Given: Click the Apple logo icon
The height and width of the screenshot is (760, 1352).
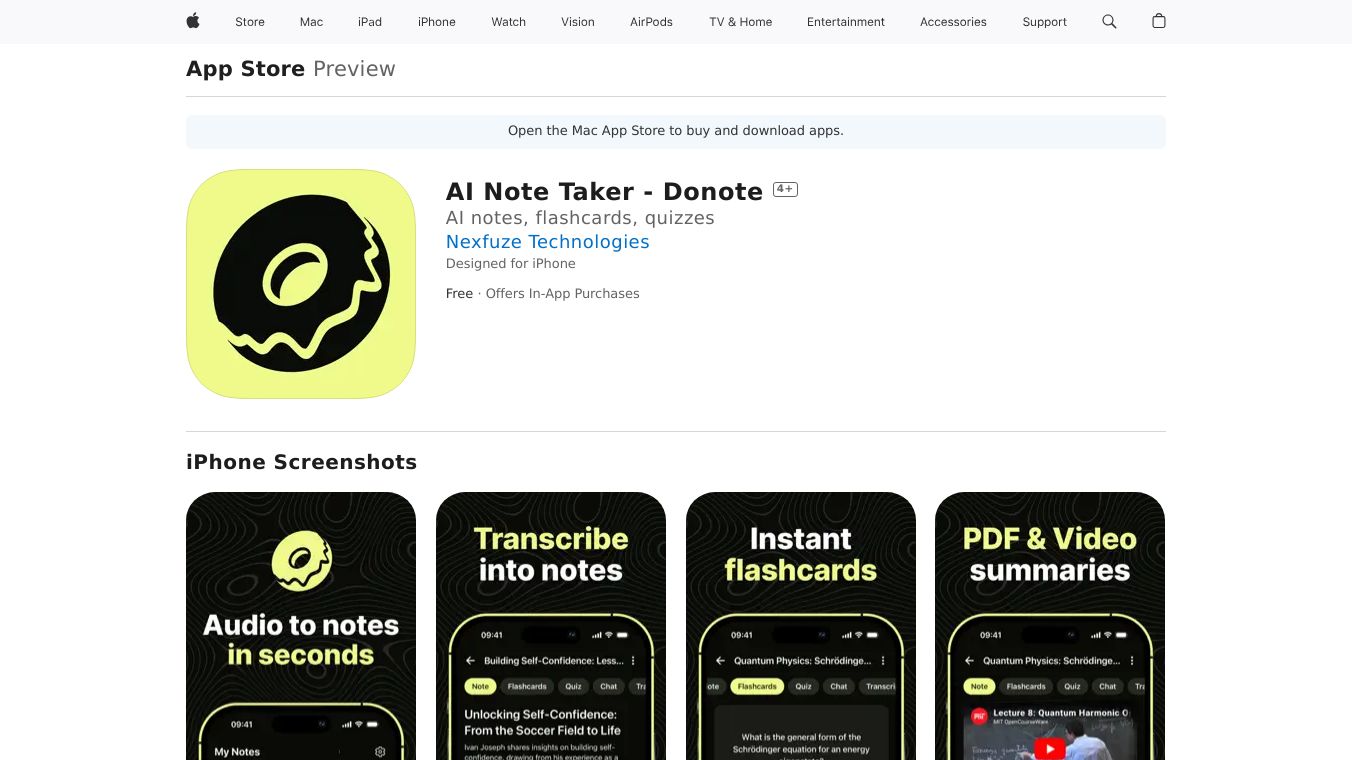Looking at the screenshot, I should pyautogui.click(x=193, y=21).
